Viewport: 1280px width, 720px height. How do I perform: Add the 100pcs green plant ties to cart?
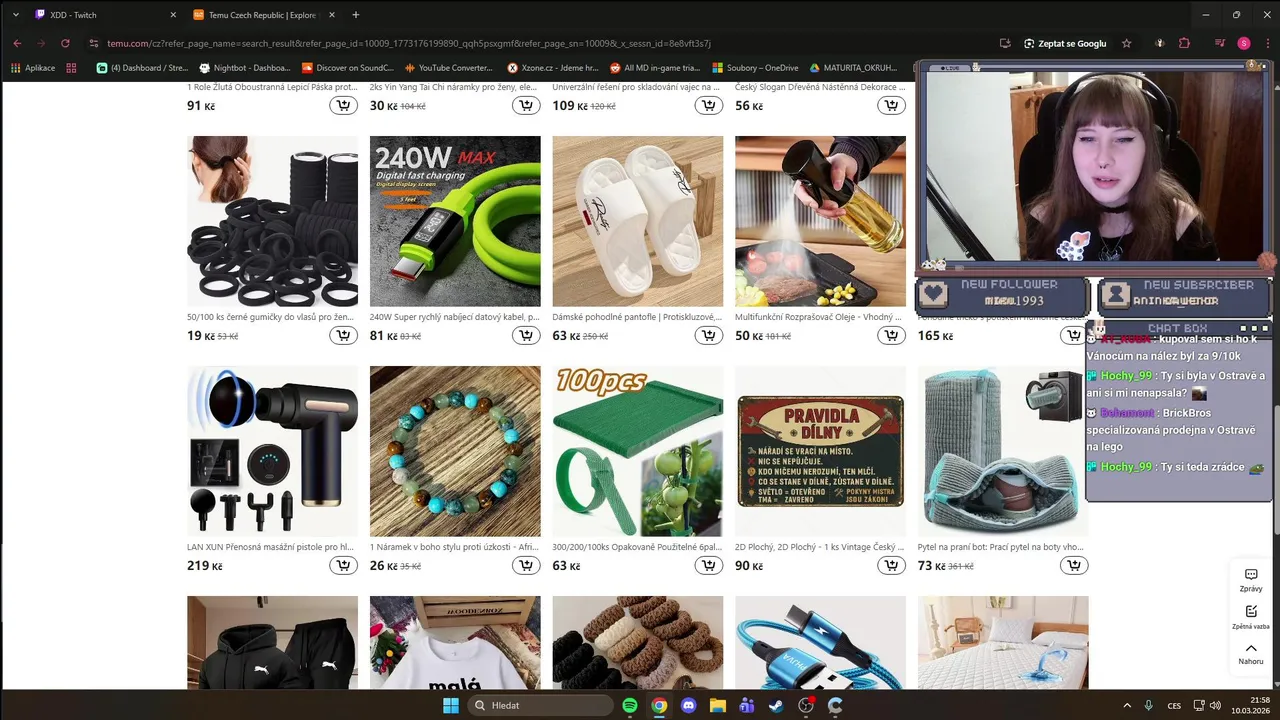coord(709,565)
